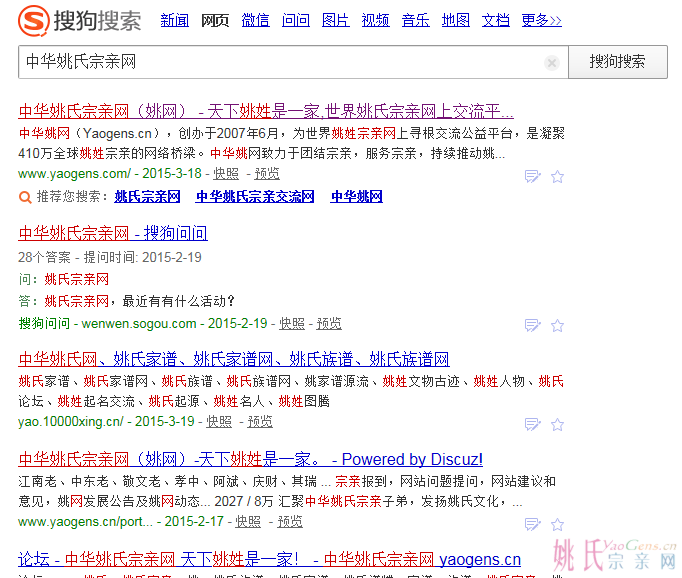Click the question text 问：姚氏宗亲网
The width and height of the screenshot is (682, 578).
coord(64,279)
